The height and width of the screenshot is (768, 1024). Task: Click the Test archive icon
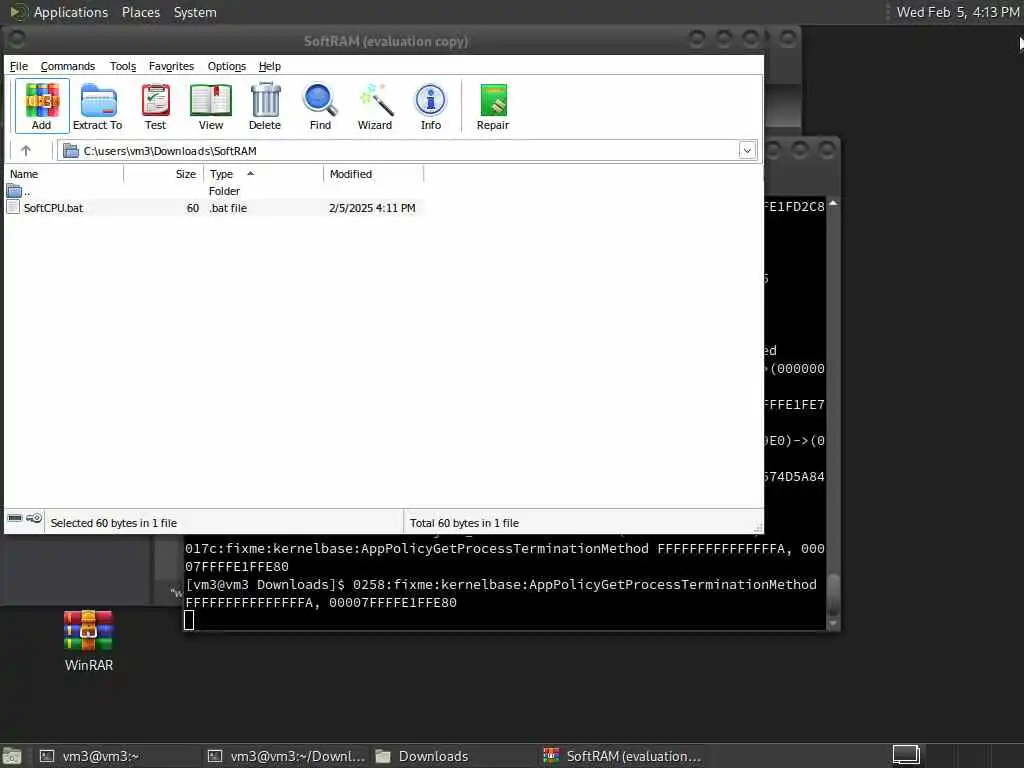click(x=155, y=106)
